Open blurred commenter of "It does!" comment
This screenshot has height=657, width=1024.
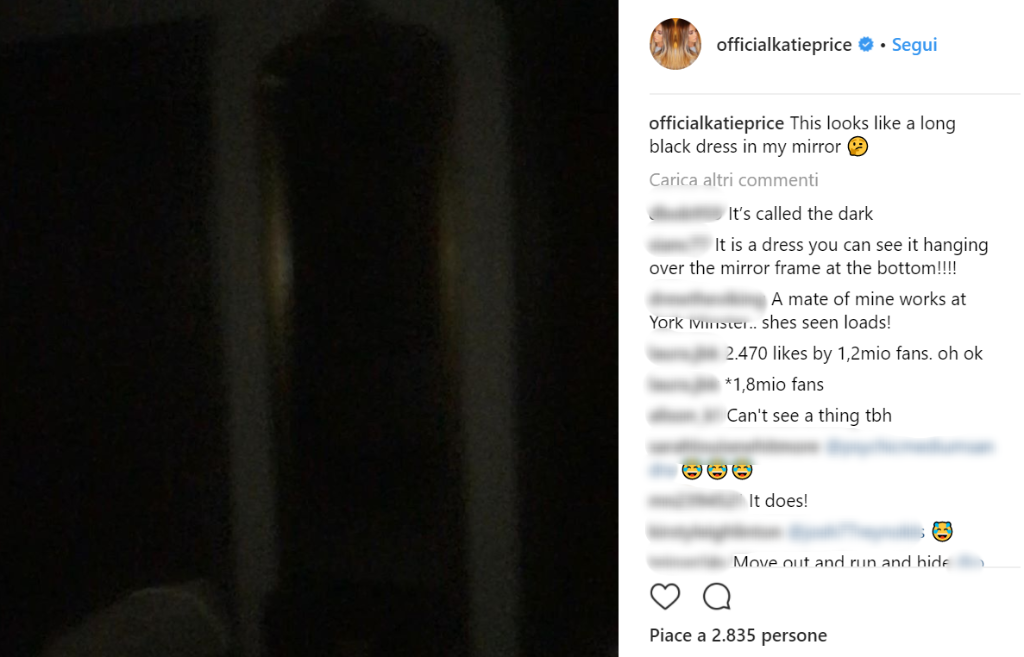(x=696, y=500)
